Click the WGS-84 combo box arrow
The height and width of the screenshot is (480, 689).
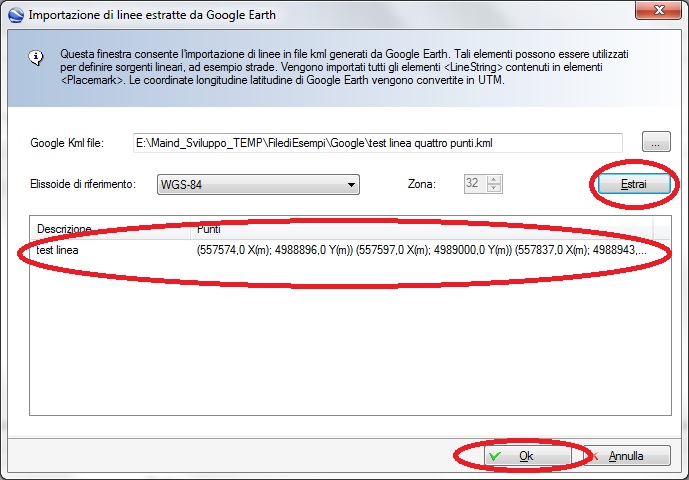click(x=350, y=184)
